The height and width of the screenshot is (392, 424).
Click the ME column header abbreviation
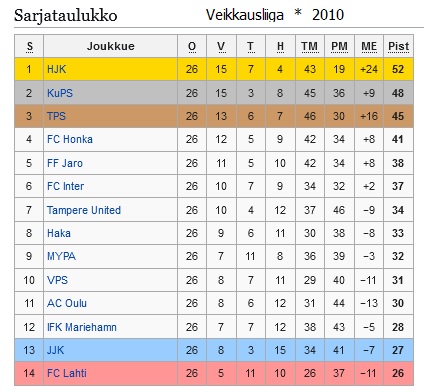pyautogui.click(x=369, y=46)
